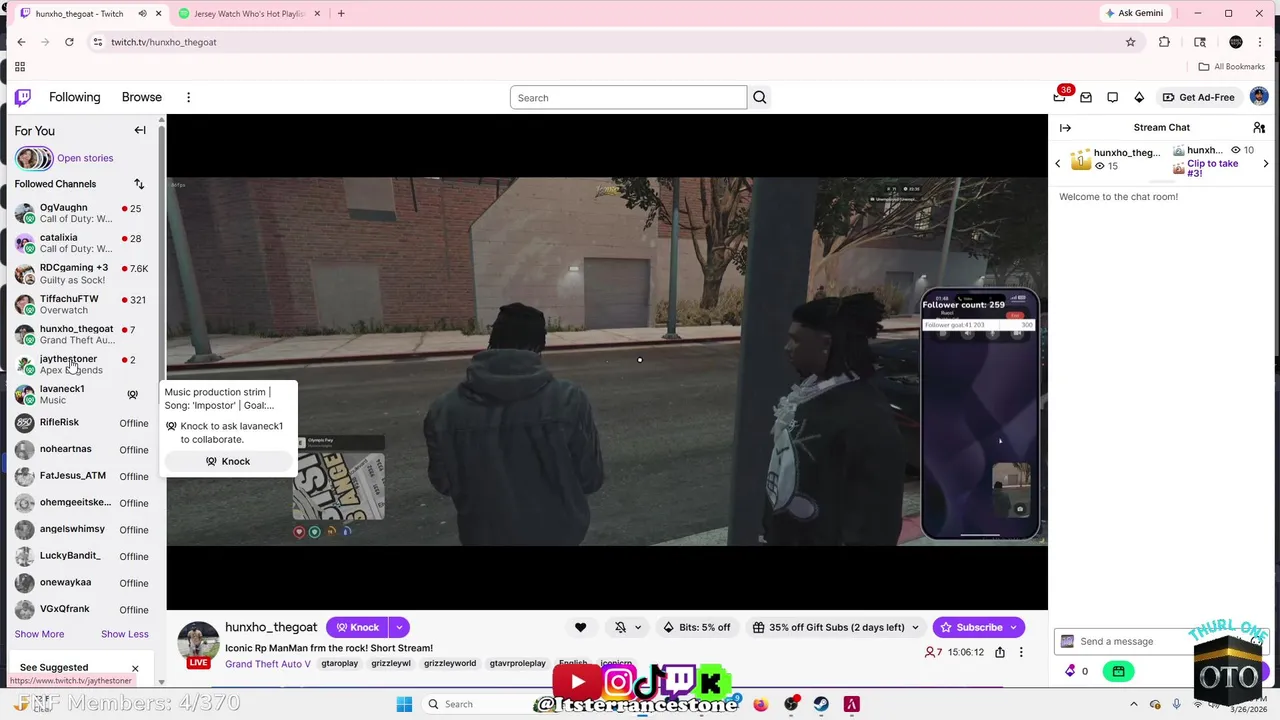Click the heart follow button
1280x720 pixels.
[x=580, y=627]
